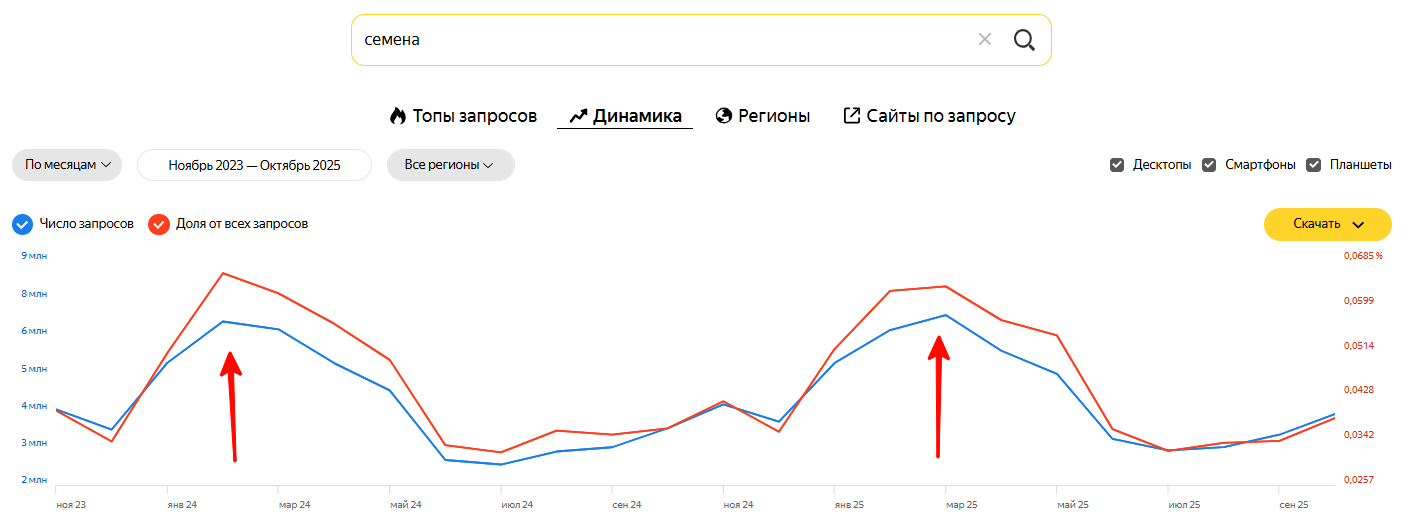Screen dimensions: 1414x524
Task: Click the magnifying glass search icon
Action: pyautogui.click(x=1023, y=40)
